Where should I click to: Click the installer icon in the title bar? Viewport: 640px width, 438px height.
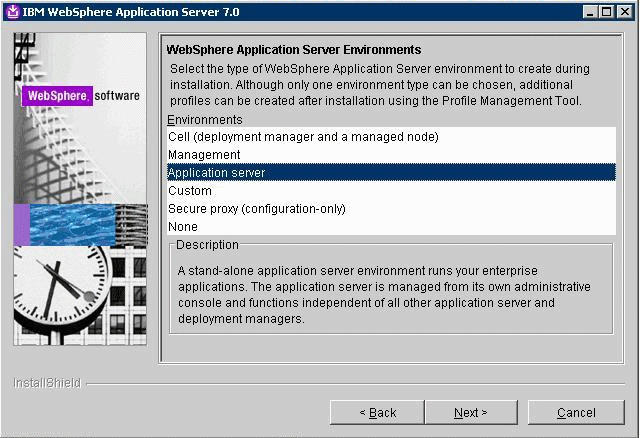[12, 11]
